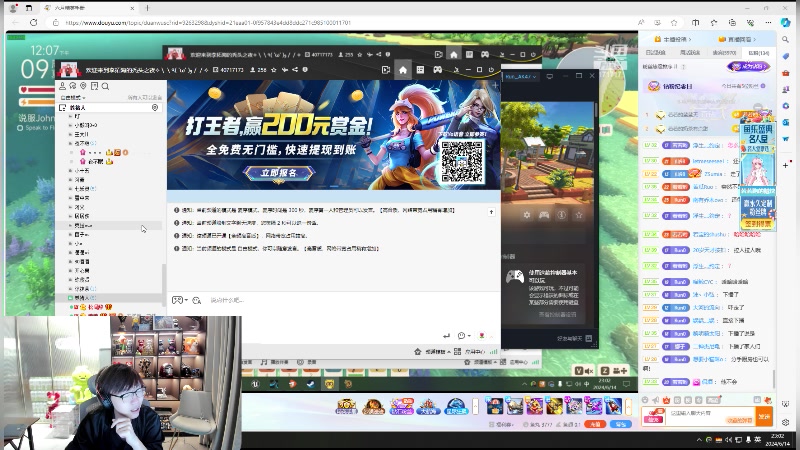Click the video record icon left of home
This screenshot has width=800, height=450.
point(386,70)
